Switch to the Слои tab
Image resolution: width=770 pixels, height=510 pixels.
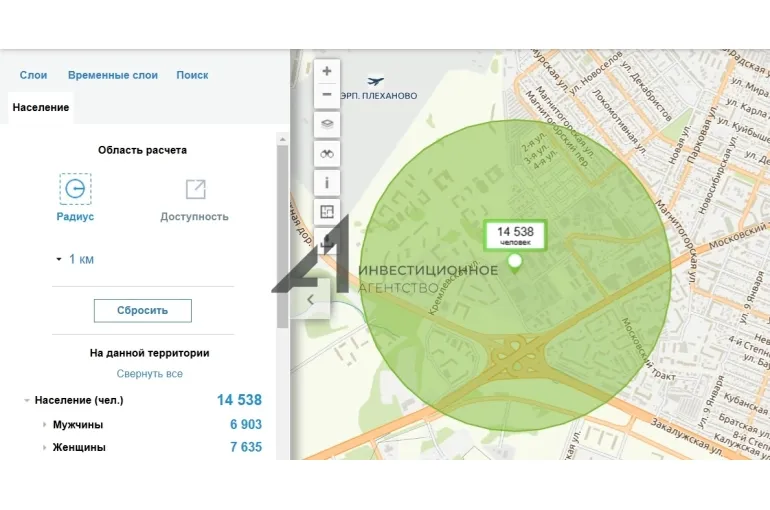[x=33, y=75]
